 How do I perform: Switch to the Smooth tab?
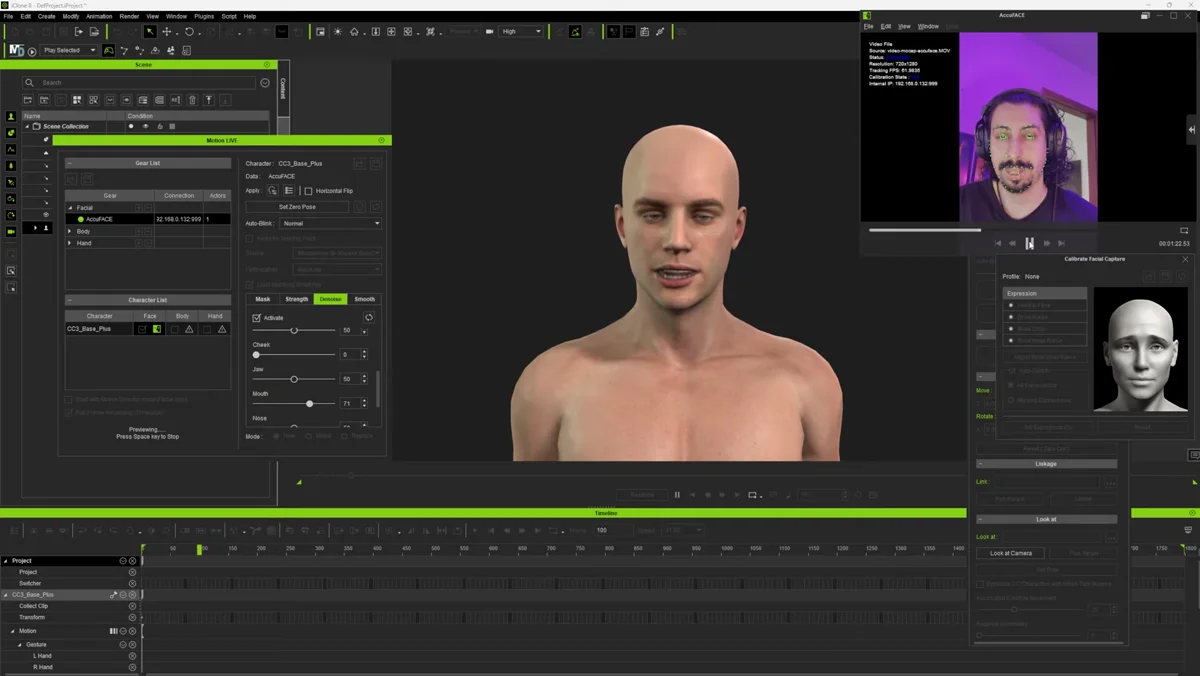point(364,299)
